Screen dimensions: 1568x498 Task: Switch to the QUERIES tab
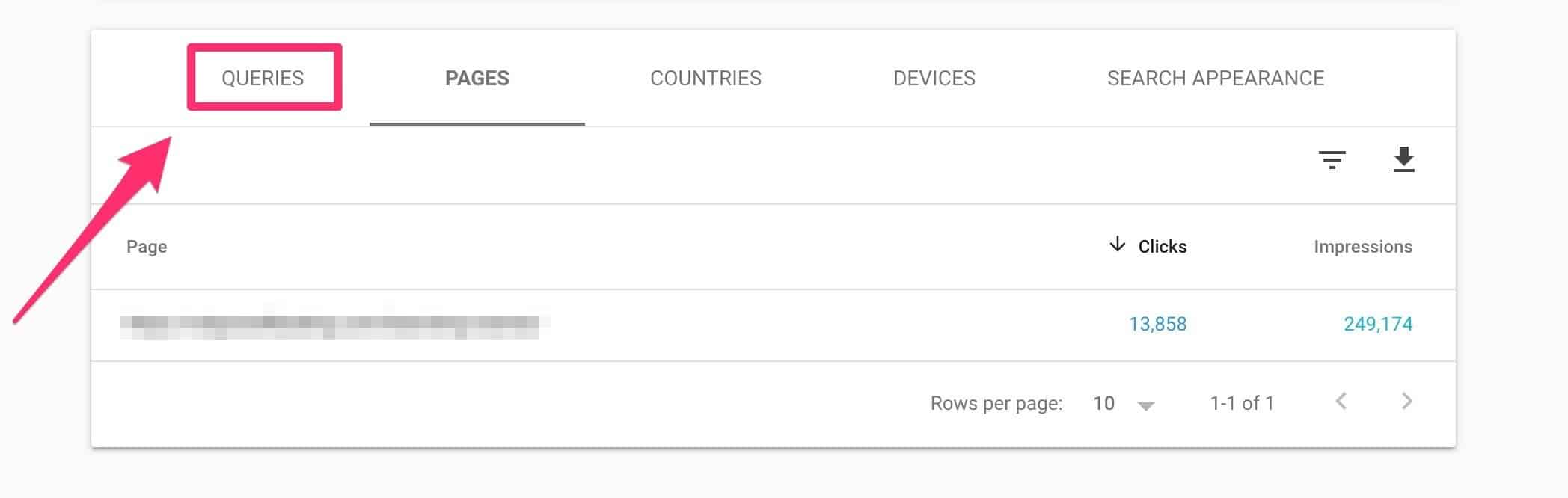pos(263,78)
